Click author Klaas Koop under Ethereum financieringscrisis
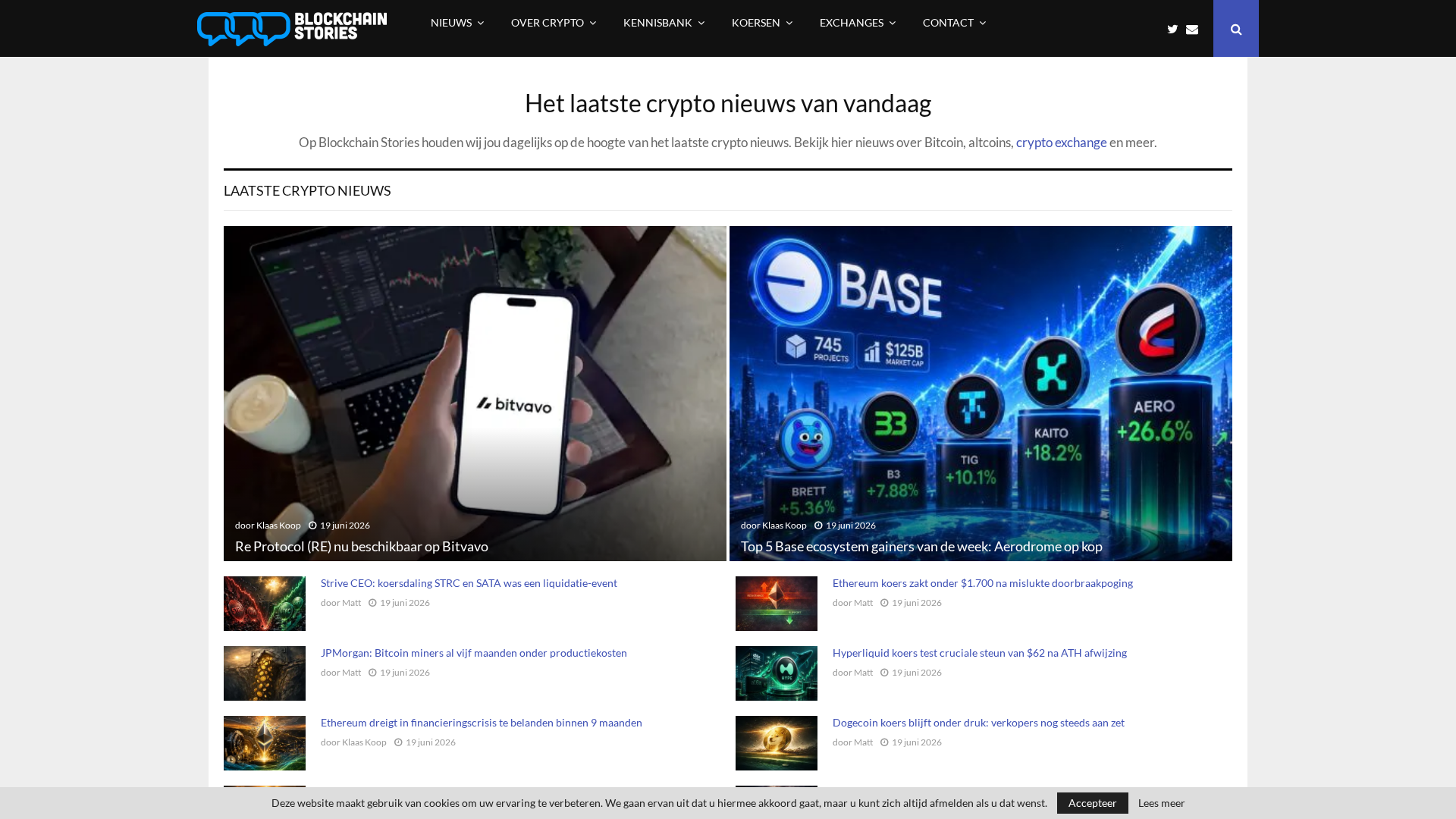The height and width of the screenshot is (819, 1456). [364, 742]
